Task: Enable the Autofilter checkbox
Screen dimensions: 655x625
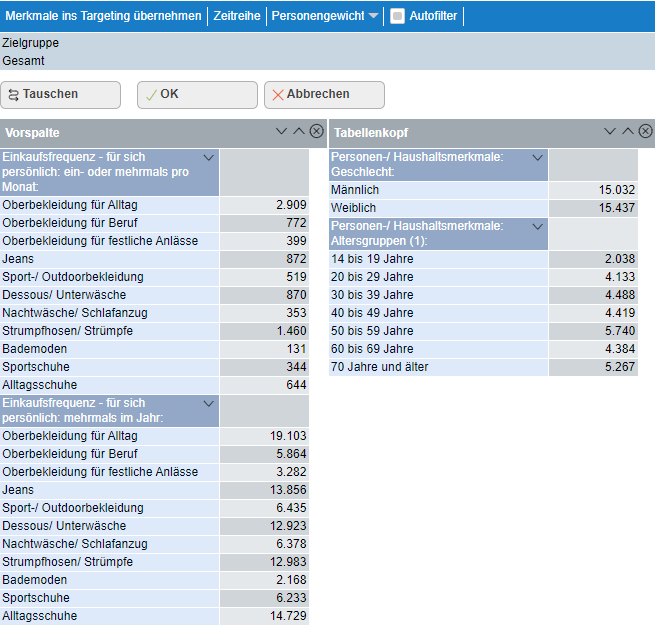Action: [x=397, y=16]
